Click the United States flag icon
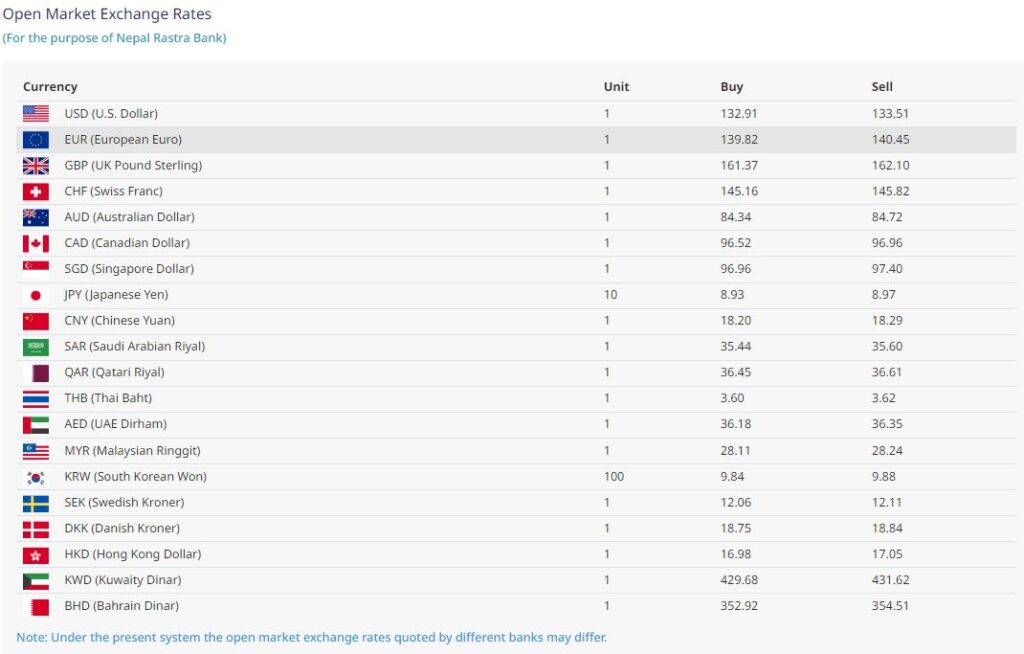This screenshot has height=654, width=1024. point(36,114)
